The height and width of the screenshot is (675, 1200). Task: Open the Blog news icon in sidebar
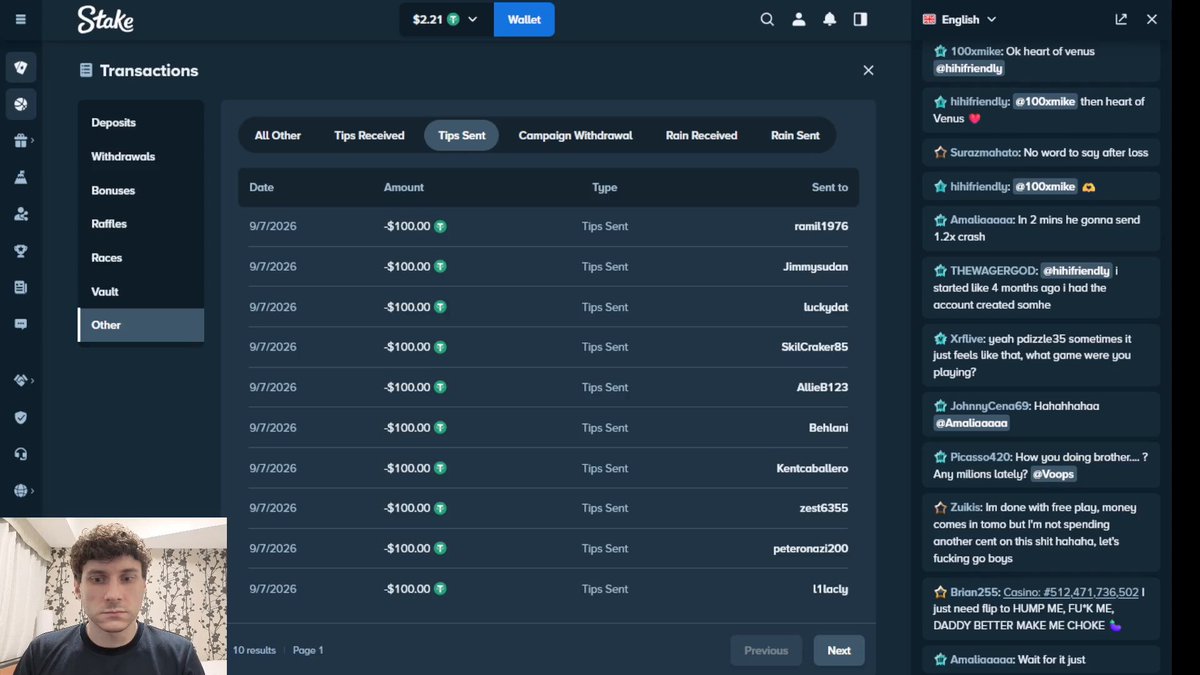[x=21, y=288]
